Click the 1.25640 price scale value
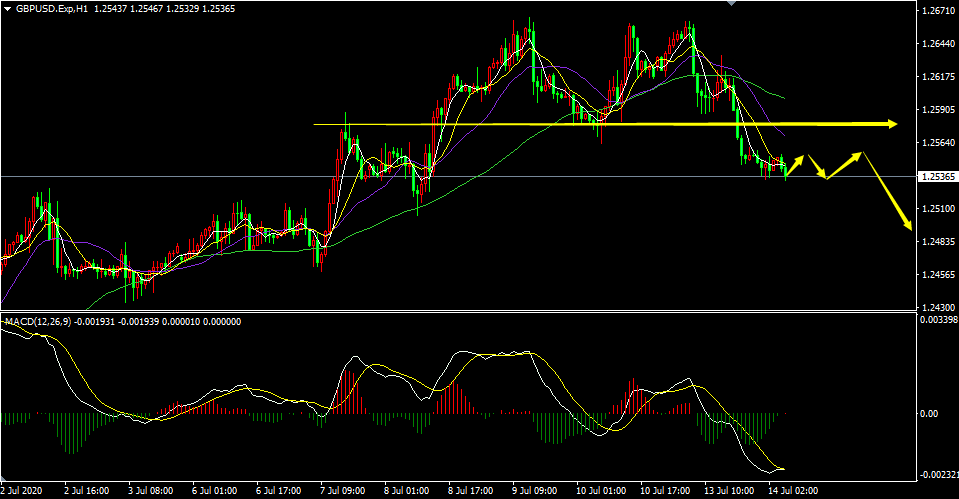959x499 pixels. (939, 143)
